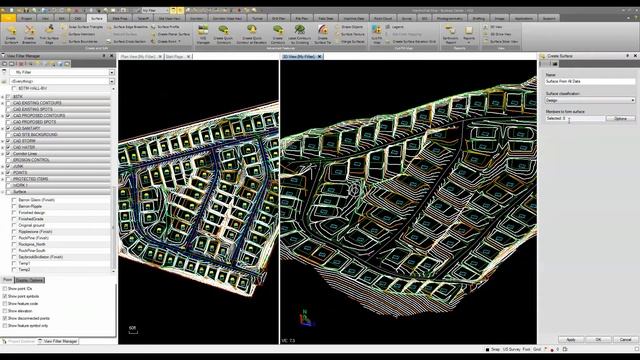The image size is (640, 360).
Task: Open the VCE Manager tool
Action: click(203, 34)
